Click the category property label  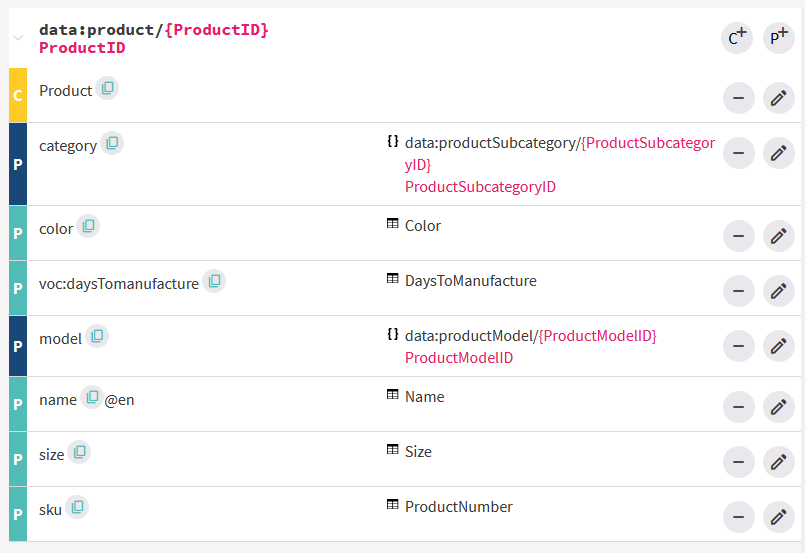coord(68,146)
